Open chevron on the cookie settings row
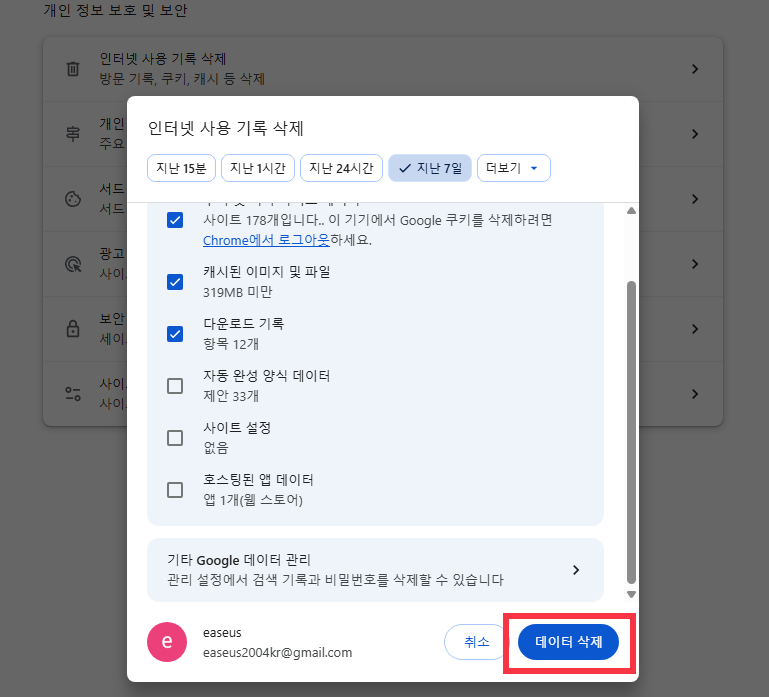The width and height of the screenshot is (769, 697). click(695, 199)
